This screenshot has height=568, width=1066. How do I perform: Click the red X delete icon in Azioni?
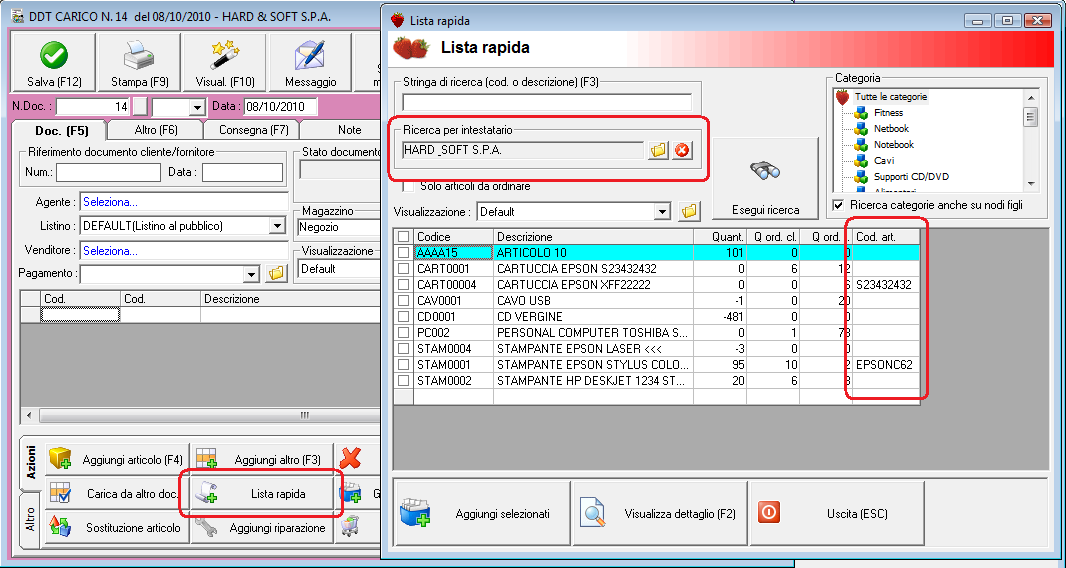(350, 459)
